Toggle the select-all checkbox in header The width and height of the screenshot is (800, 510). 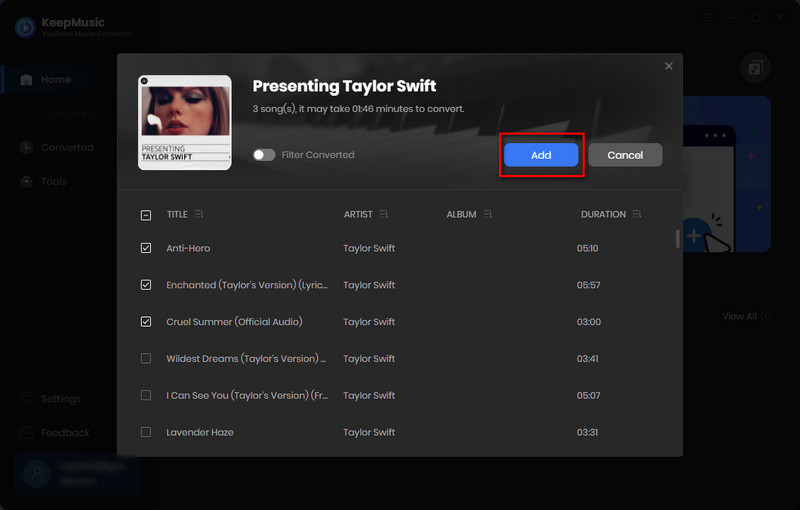tap(146, 215)
